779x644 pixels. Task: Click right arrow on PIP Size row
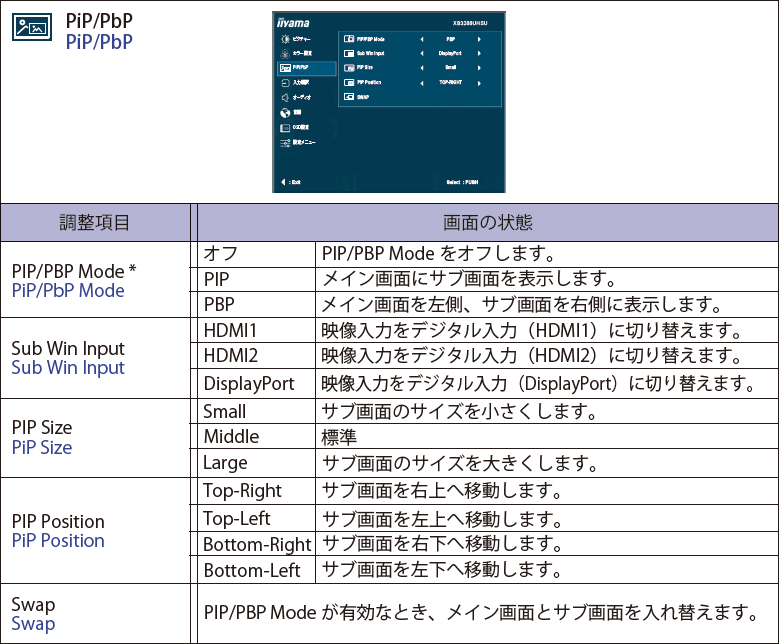(x=479, y=68)
